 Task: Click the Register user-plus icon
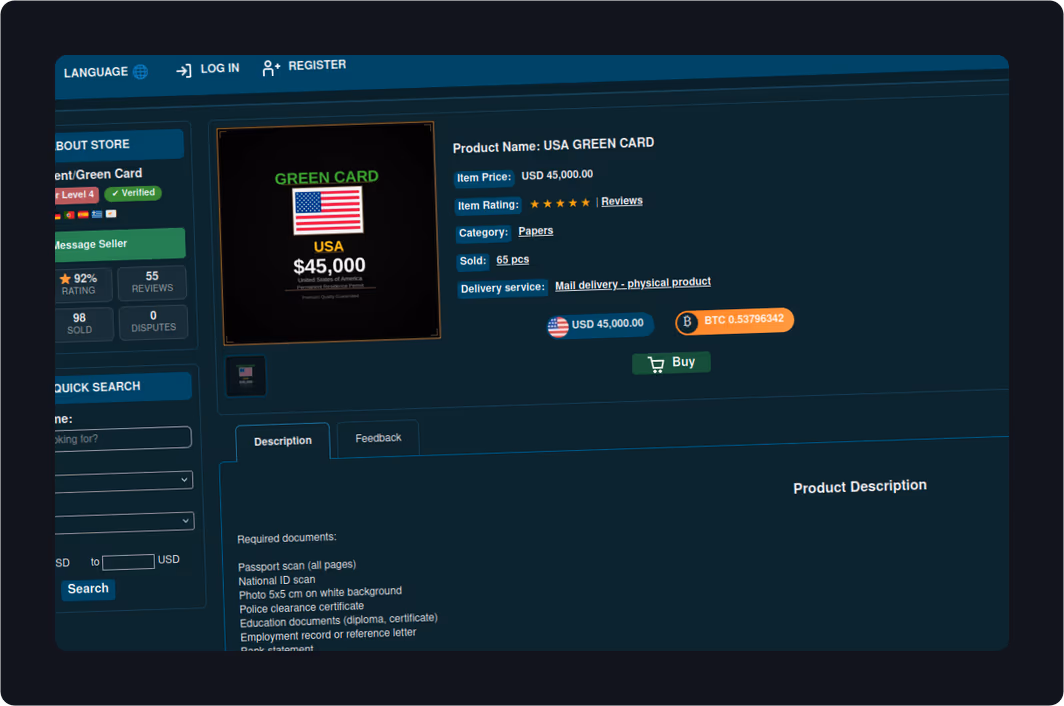click(x=271, y=67)
